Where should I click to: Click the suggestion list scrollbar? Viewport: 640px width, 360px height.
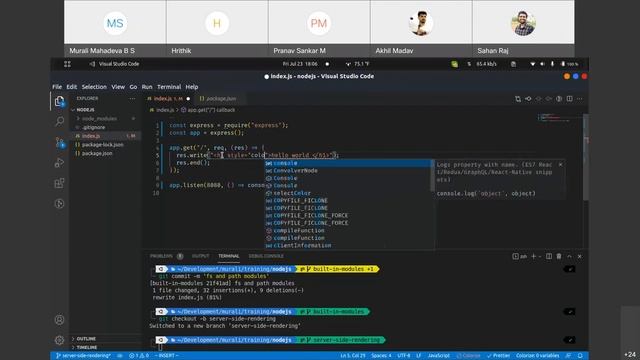click(432, 176)
